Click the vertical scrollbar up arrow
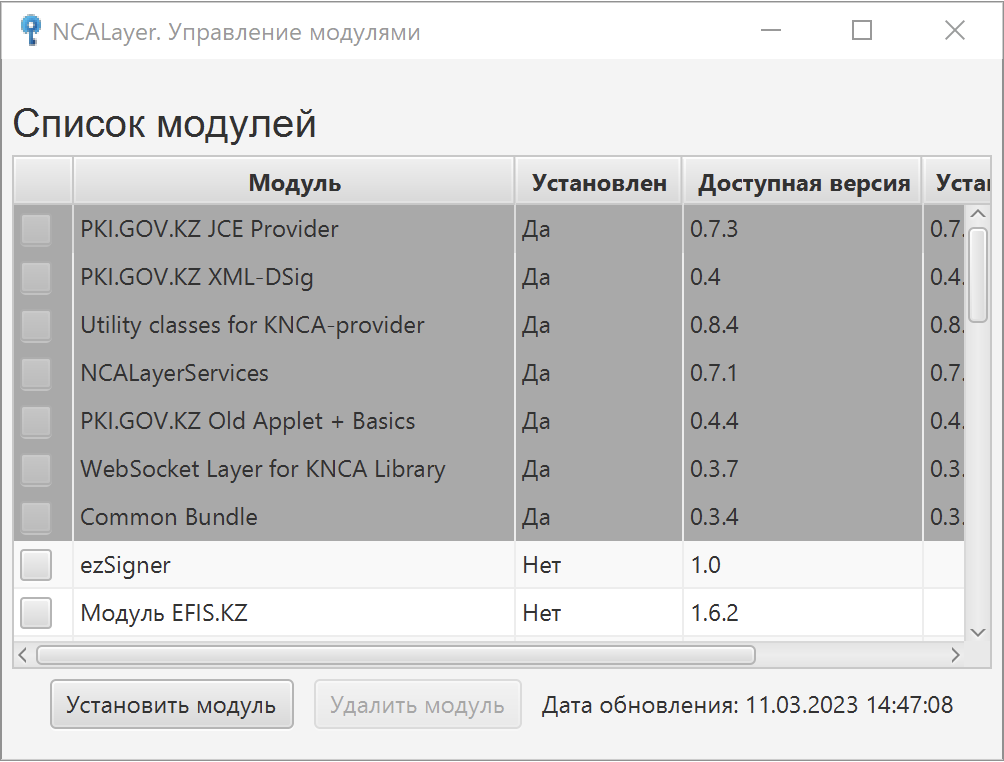This screenshot has width=1004, height=762. click(x=977, y=212)
